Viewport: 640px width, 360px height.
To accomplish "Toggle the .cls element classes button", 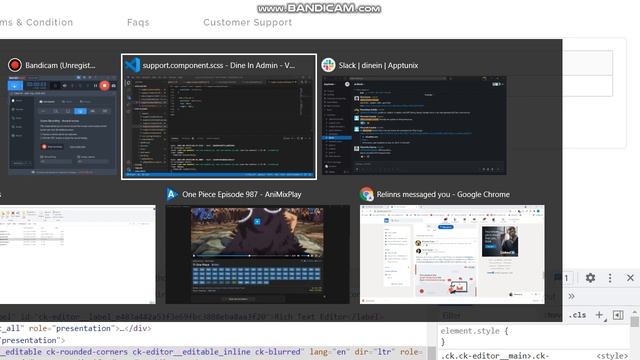I will coord(578,315).
